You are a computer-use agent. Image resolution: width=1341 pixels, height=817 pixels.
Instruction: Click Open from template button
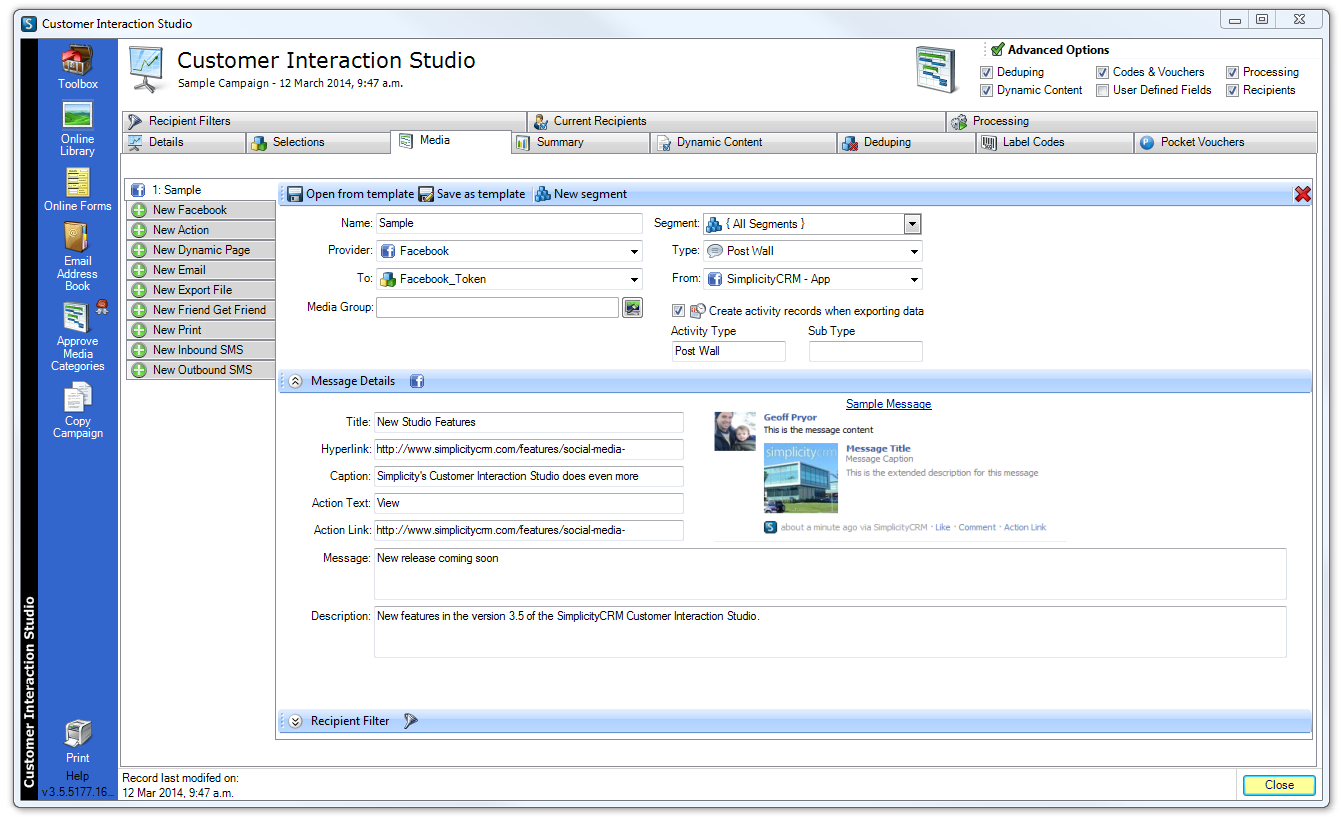[350, 194]
